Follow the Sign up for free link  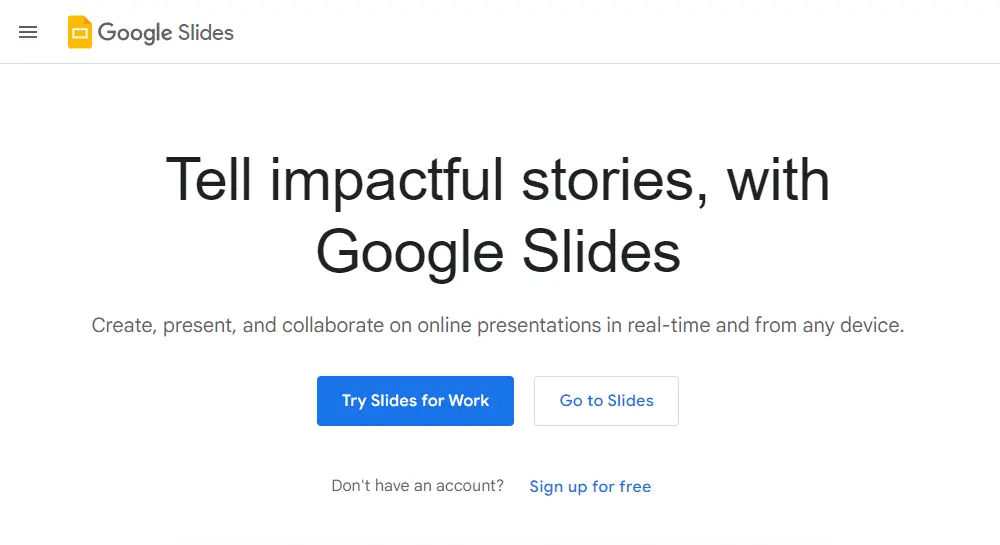pos(590,487)
